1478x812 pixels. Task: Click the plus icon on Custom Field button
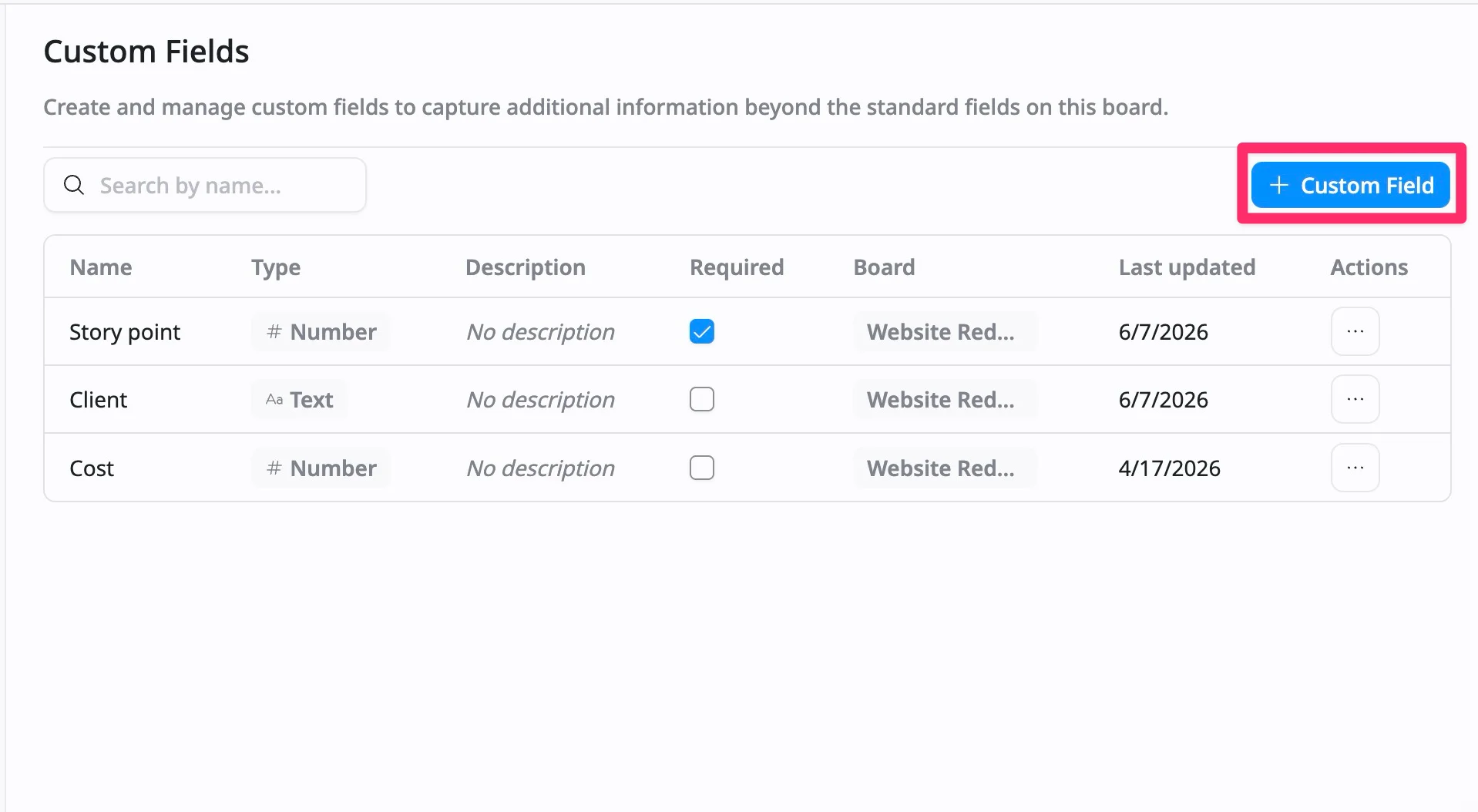pyautogui.click(x=1278, y=185)
